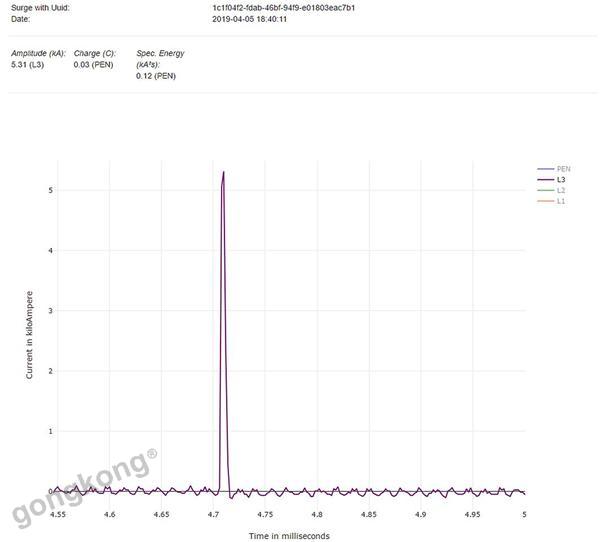Image resolution: width=600 pixels, height=542 pixels.
Task: Click the peak of the L3 surge spike
Action: point(223,172)
